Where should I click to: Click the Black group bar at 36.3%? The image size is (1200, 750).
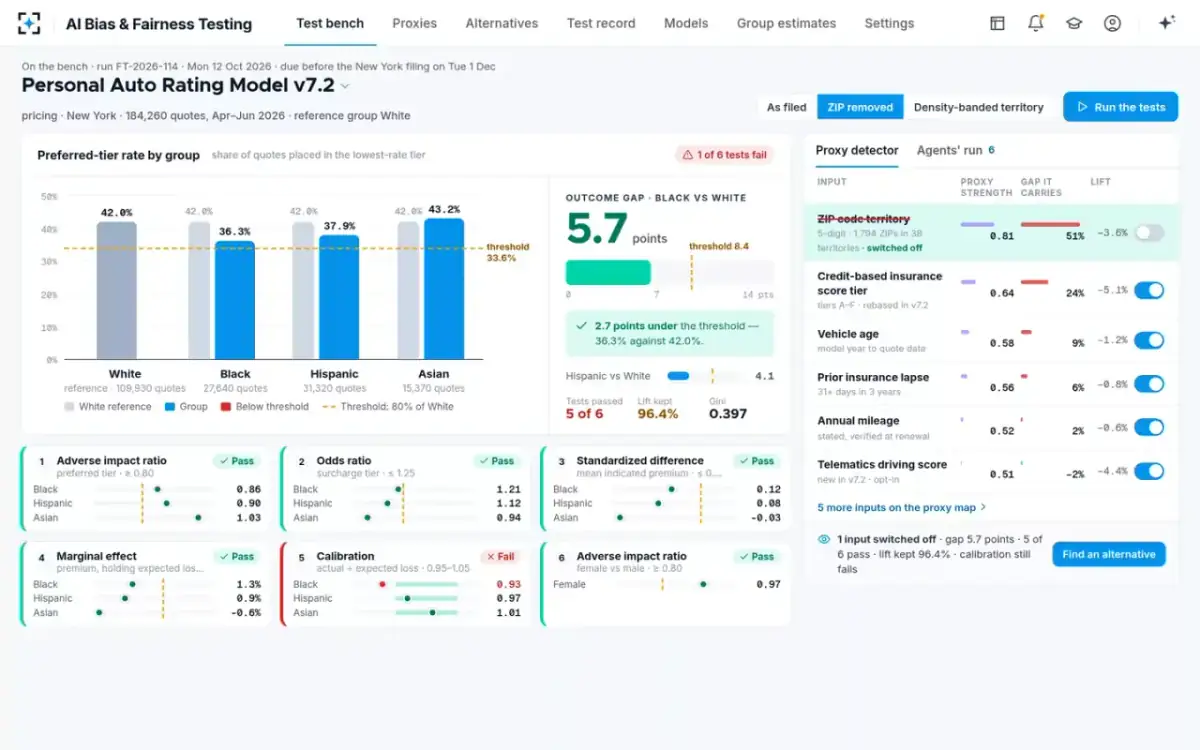(x=235, y=300)
